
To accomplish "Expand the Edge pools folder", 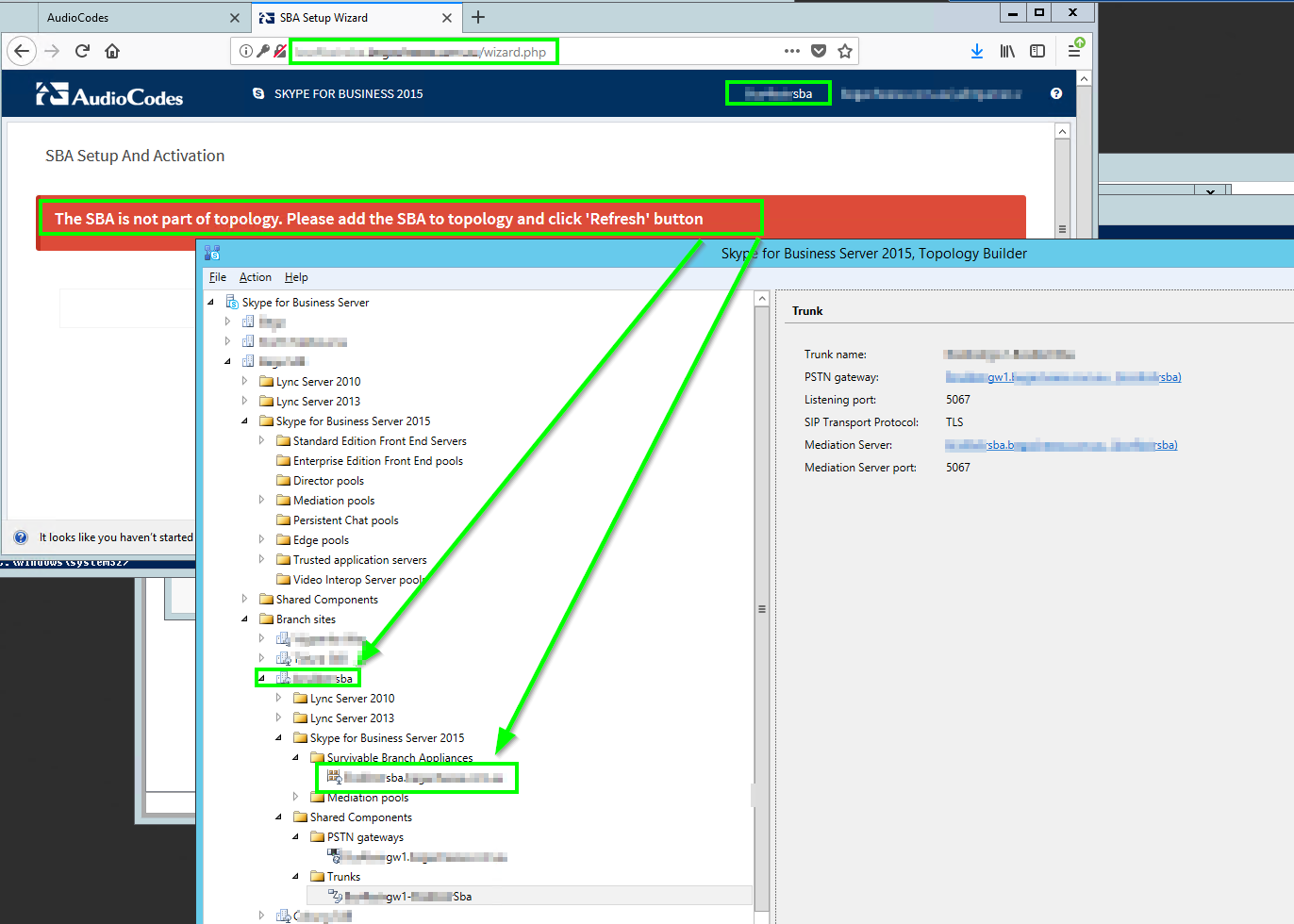I will [262, 540].
